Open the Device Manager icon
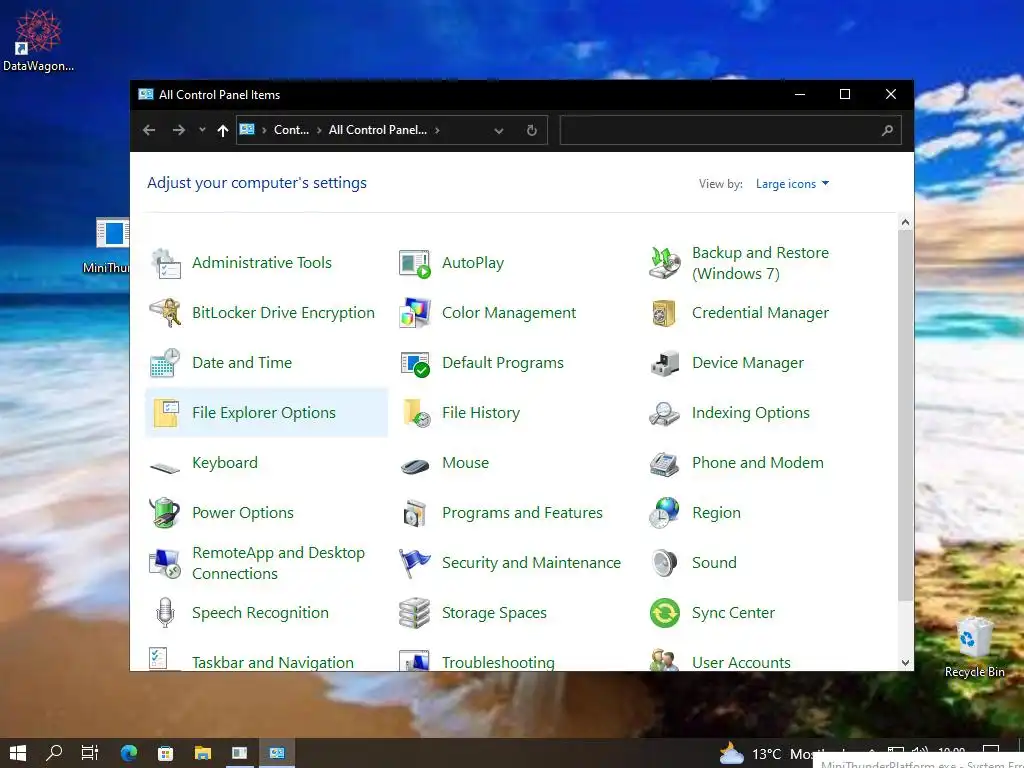 click(x=665, y=363)
